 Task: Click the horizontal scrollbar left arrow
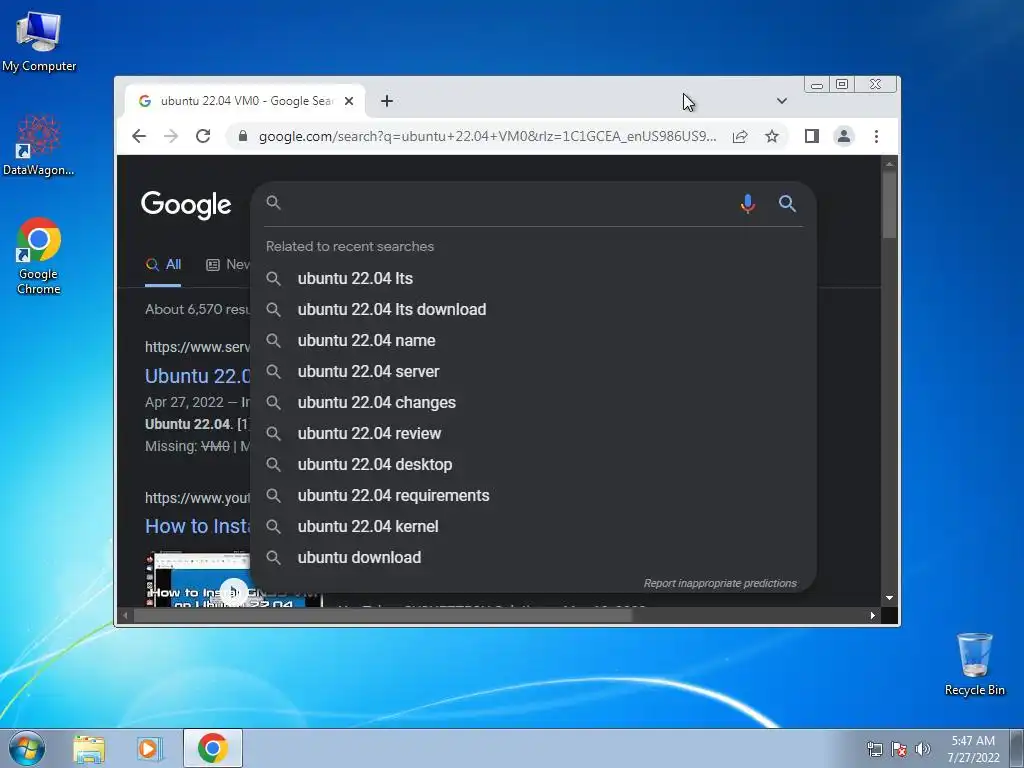point(125,615)
